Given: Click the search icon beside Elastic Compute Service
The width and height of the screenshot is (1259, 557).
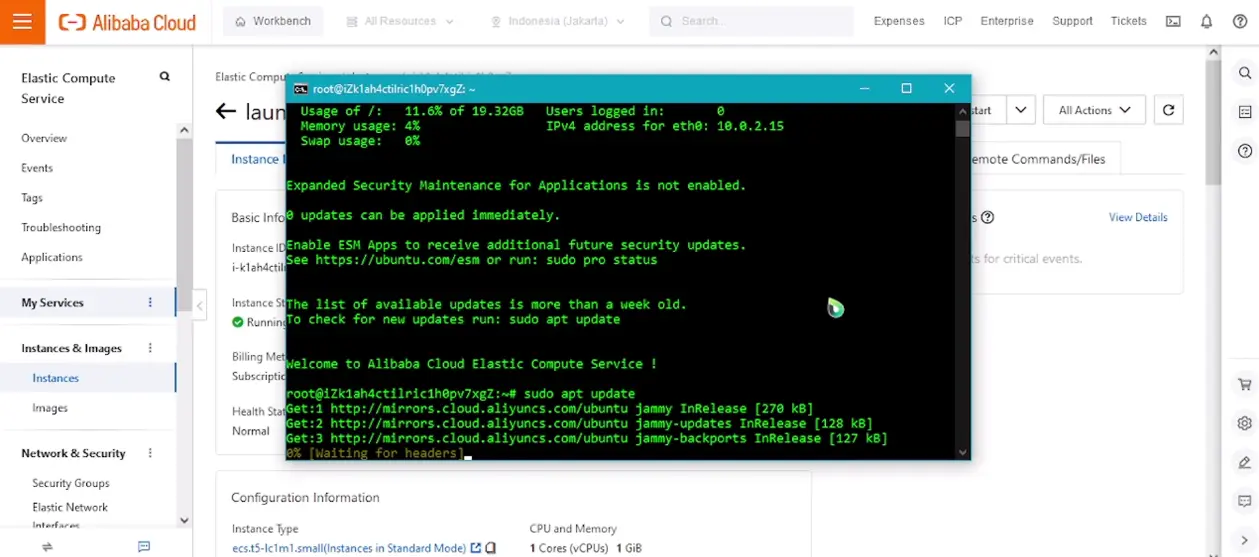Looking at the screenshot, I should [165, 77].
